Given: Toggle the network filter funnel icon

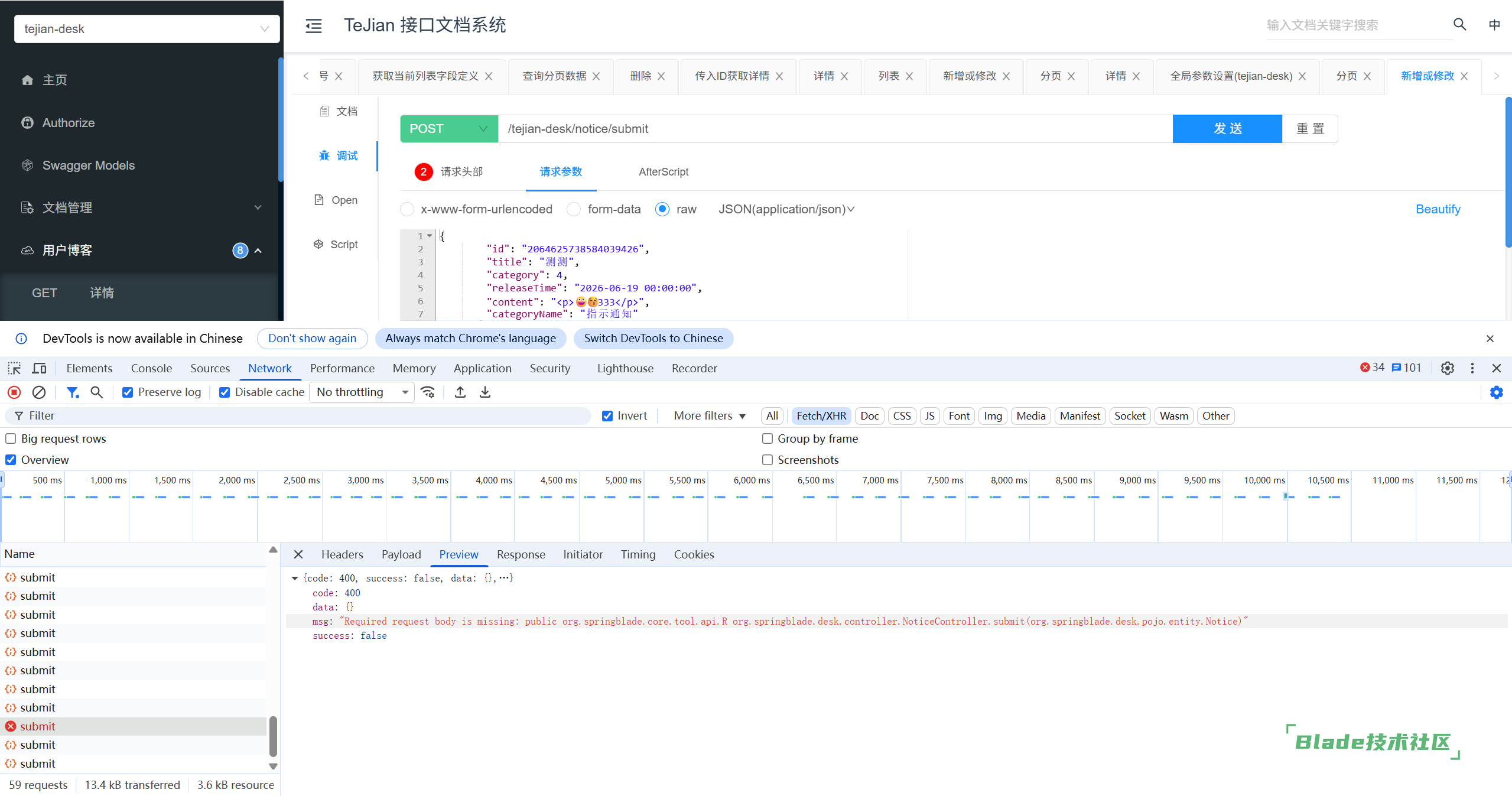Looking at the screenshot, I should (73, 392).
